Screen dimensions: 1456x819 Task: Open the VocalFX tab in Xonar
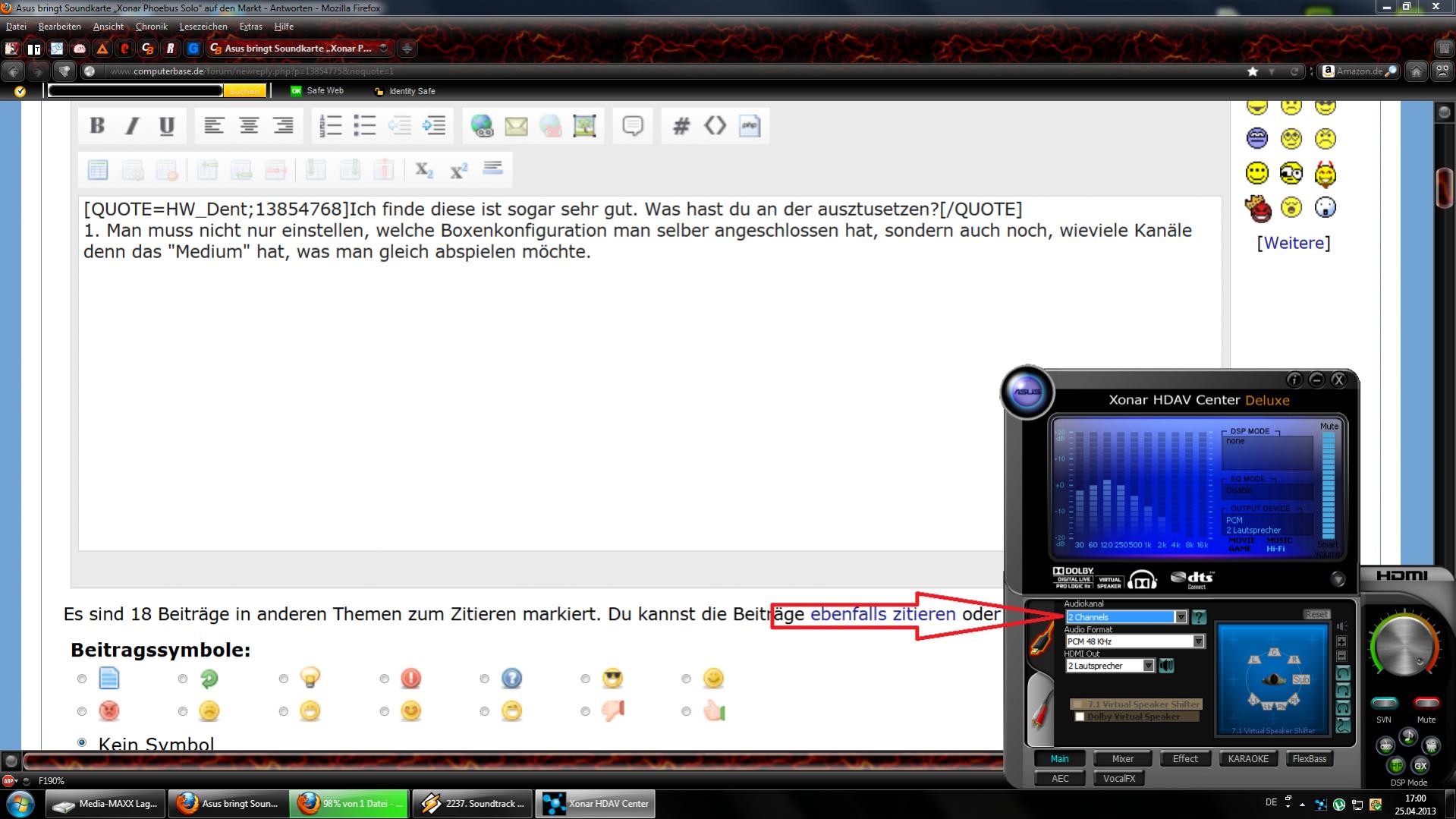tap(1119, 779)
